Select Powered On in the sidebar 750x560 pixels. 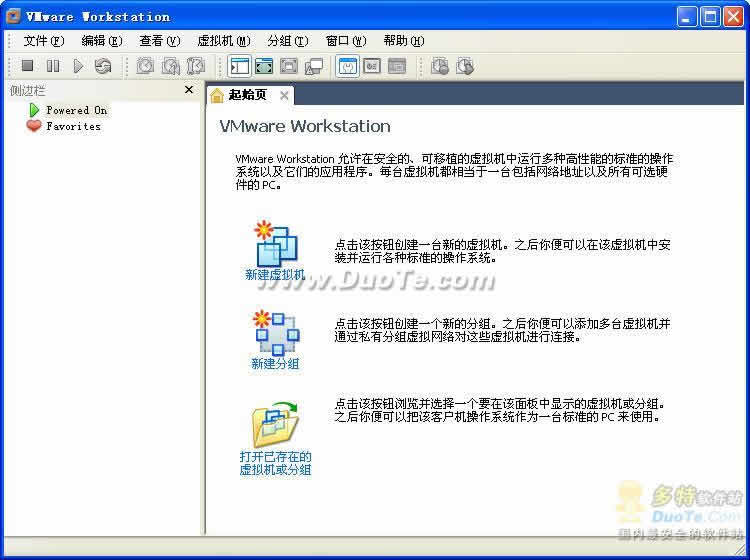75,110
